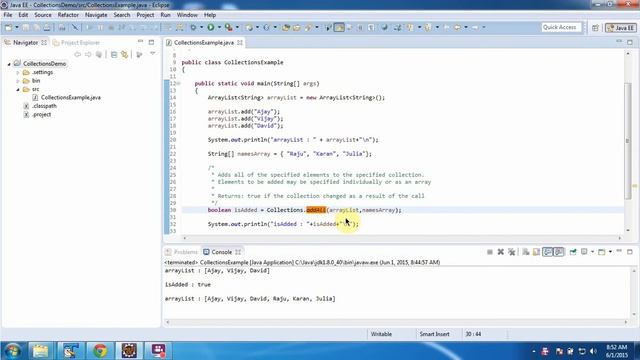640x360 pixels.
Task: Toggle Link with Editor in Navigator
Action: coord(124,54)
